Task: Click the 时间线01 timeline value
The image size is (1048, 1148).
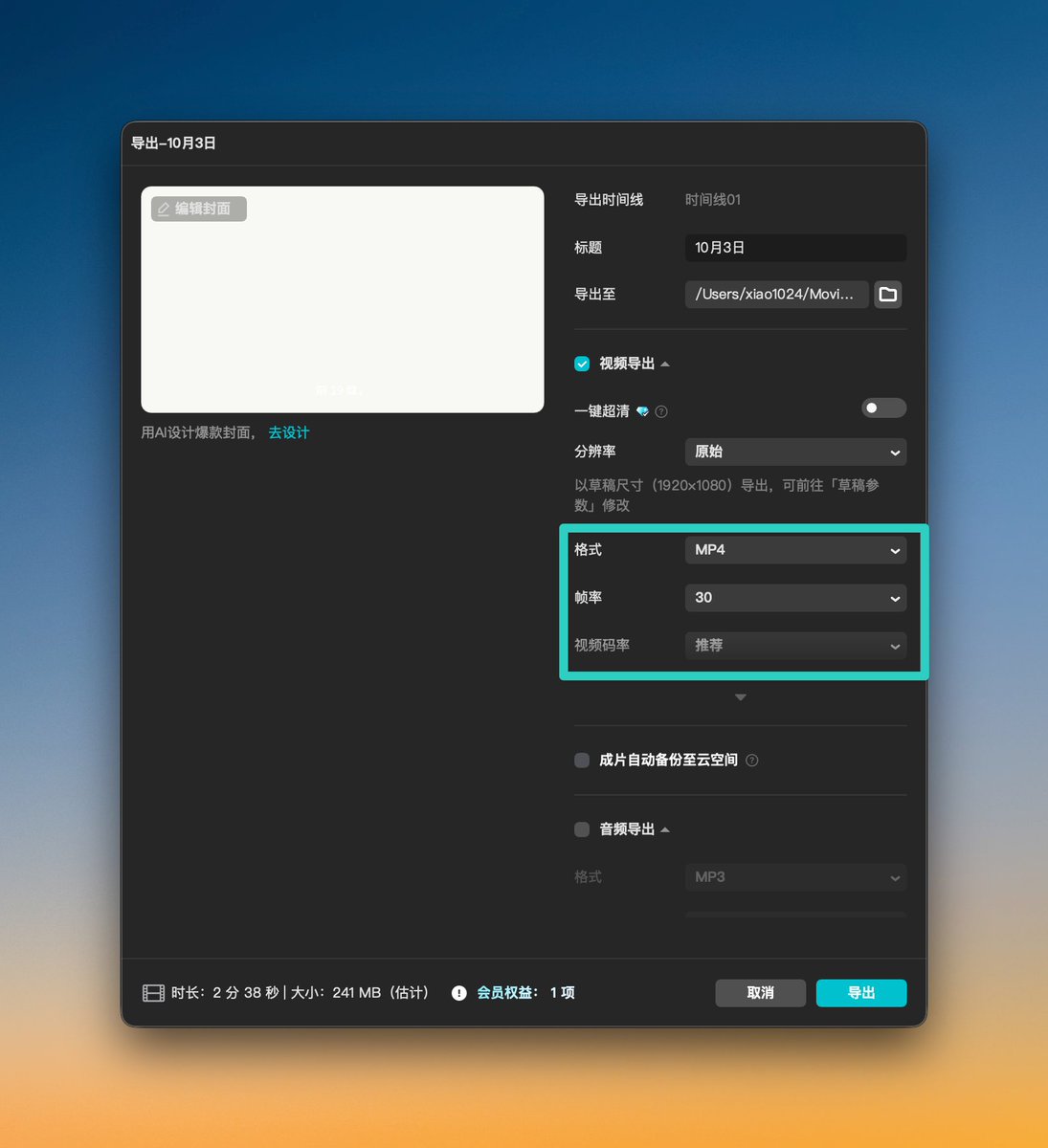Action: pos(713,200)
